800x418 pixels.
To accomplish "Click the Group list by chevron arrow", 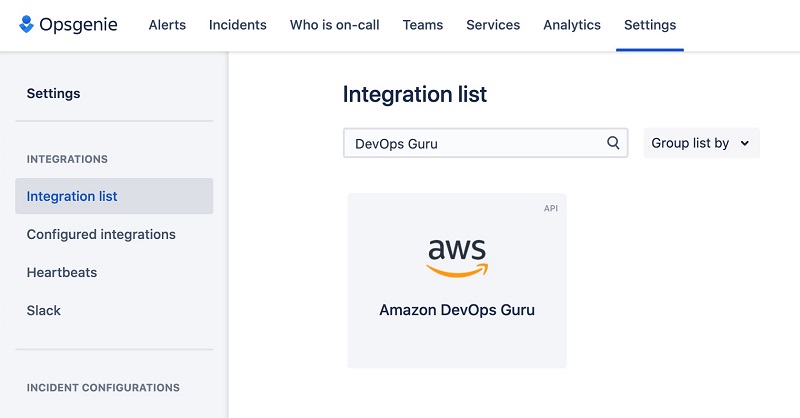I will pos(744,143).
